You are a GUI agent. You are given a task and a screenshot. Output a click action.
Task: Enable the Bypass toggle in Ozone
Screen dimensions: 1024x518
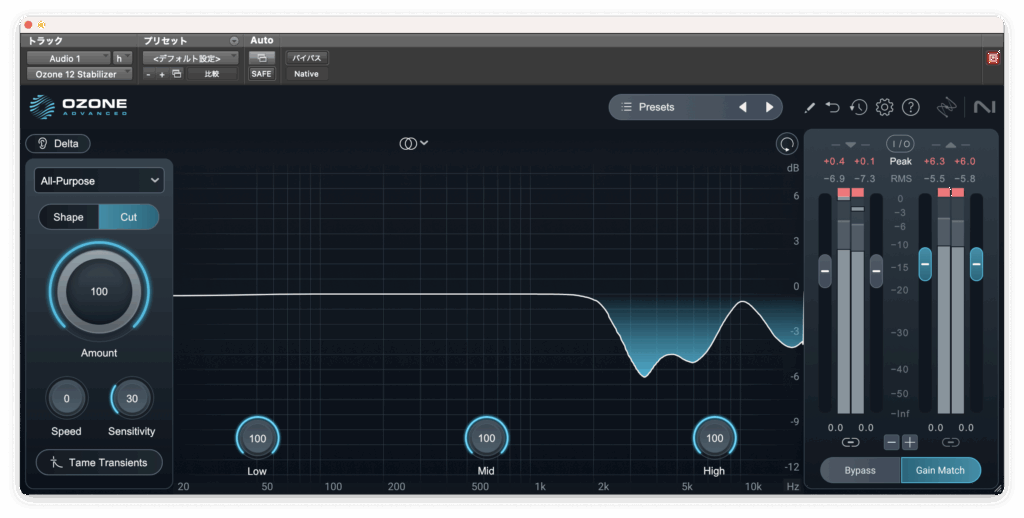tap(860, 470)
